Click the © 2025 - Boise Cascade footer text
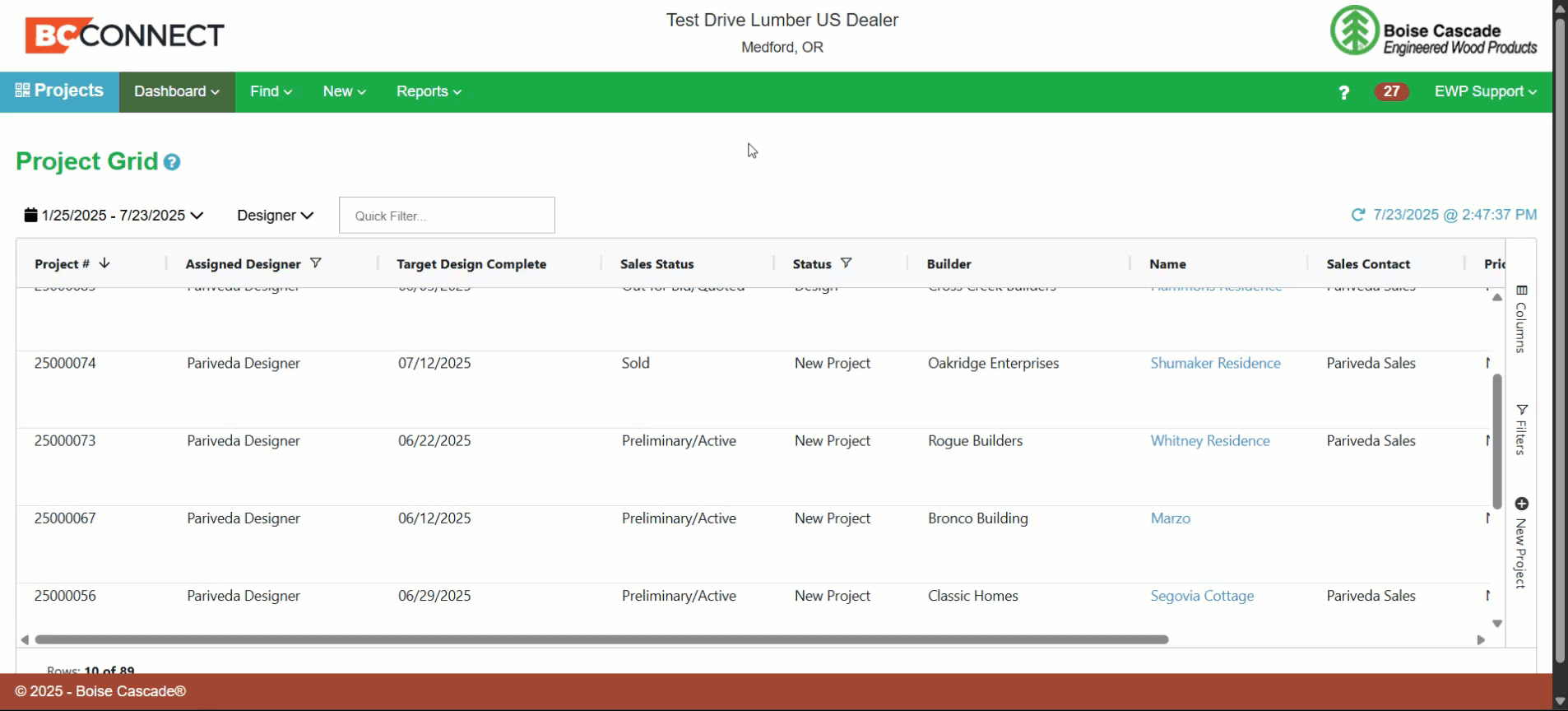1568x711 pixels. pos(100,691)
